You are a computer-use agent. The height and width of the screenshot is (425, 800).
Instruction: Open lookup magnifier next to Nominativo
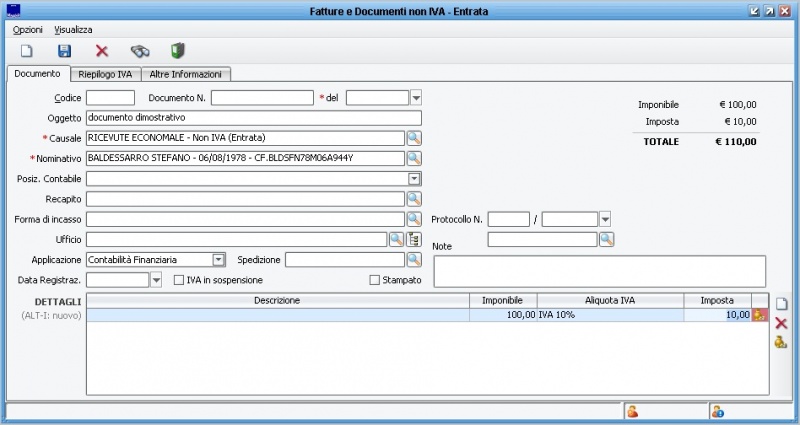point(414,158)
